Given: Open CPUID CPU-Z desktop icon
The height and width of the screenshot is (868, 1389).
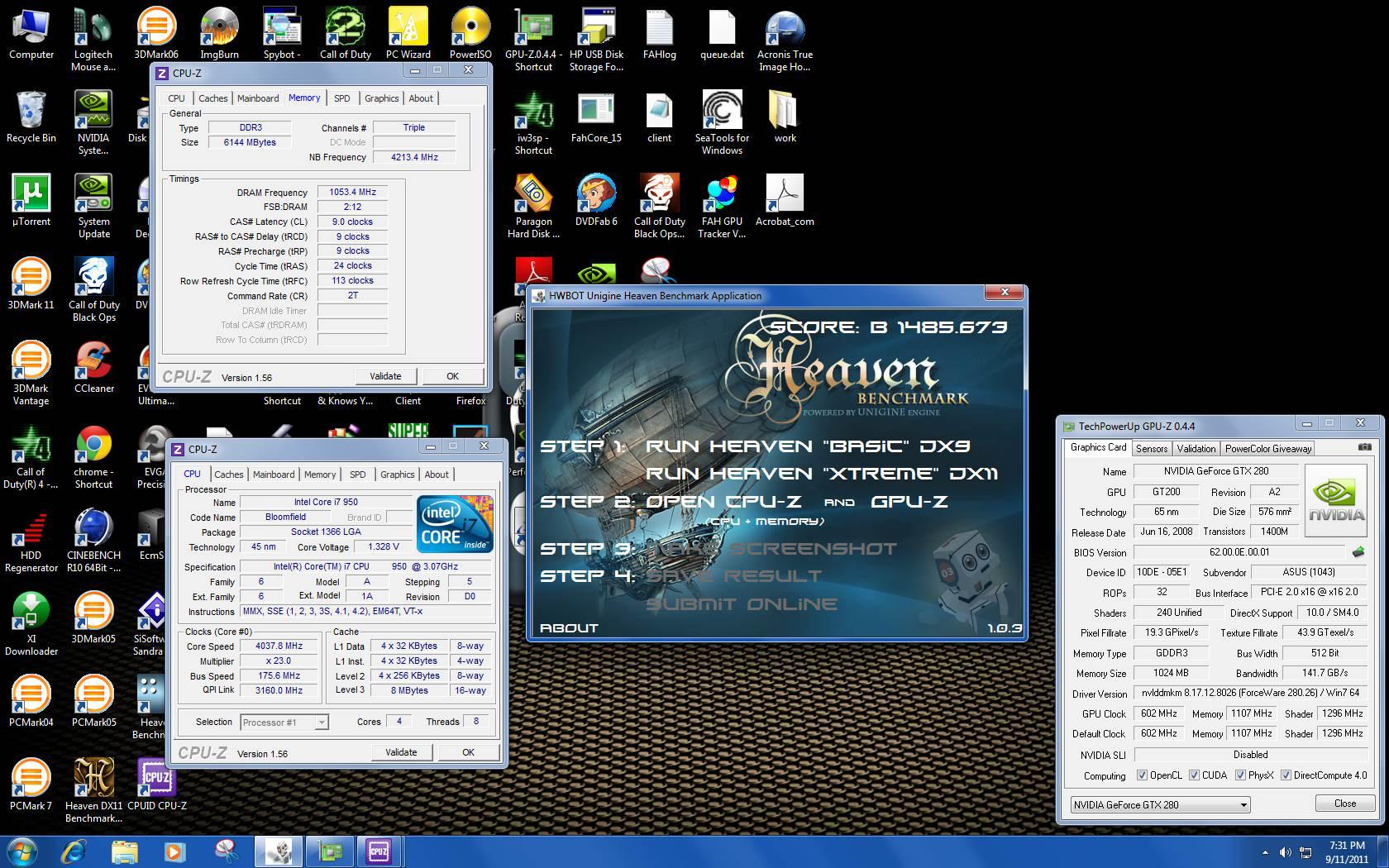Looking at the screenshot, I should coord(156,785).
